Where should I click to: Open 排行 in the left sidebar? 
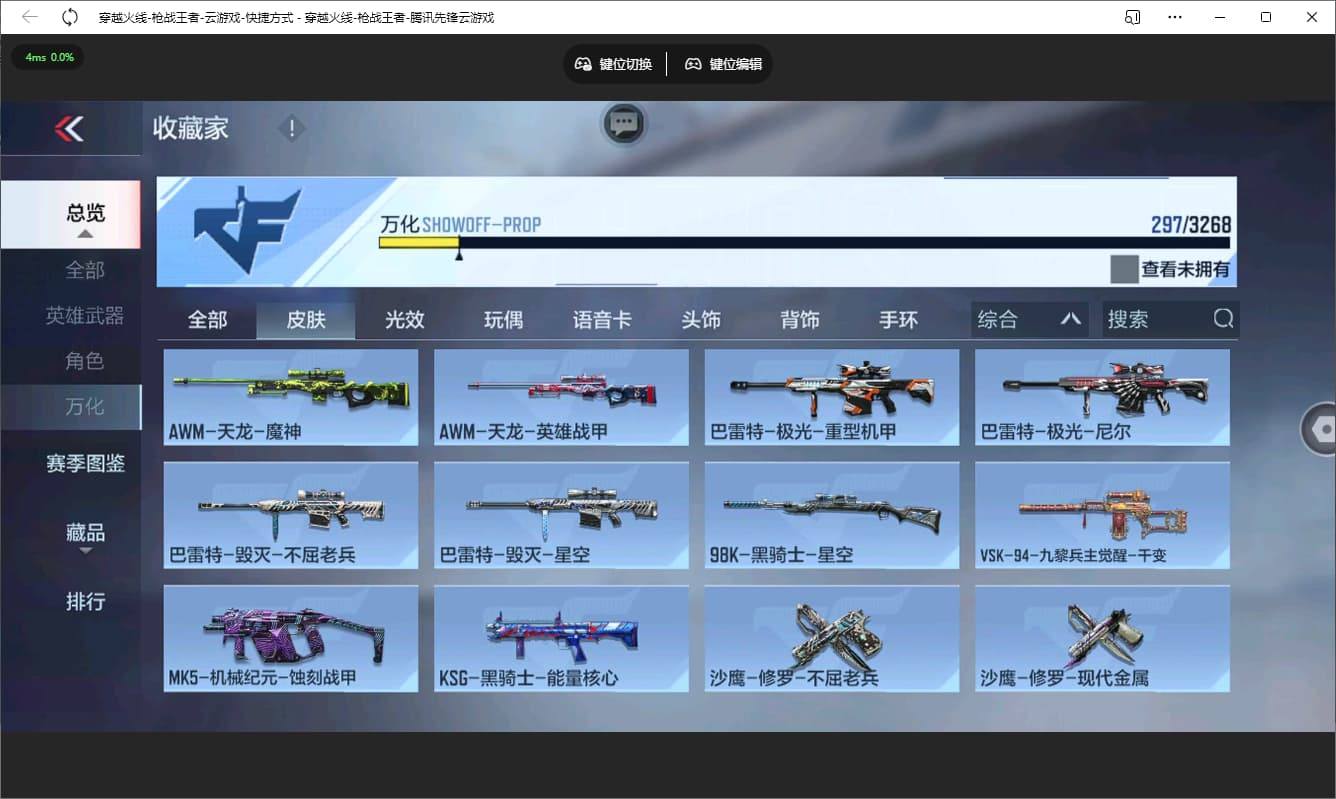[85, 602]
